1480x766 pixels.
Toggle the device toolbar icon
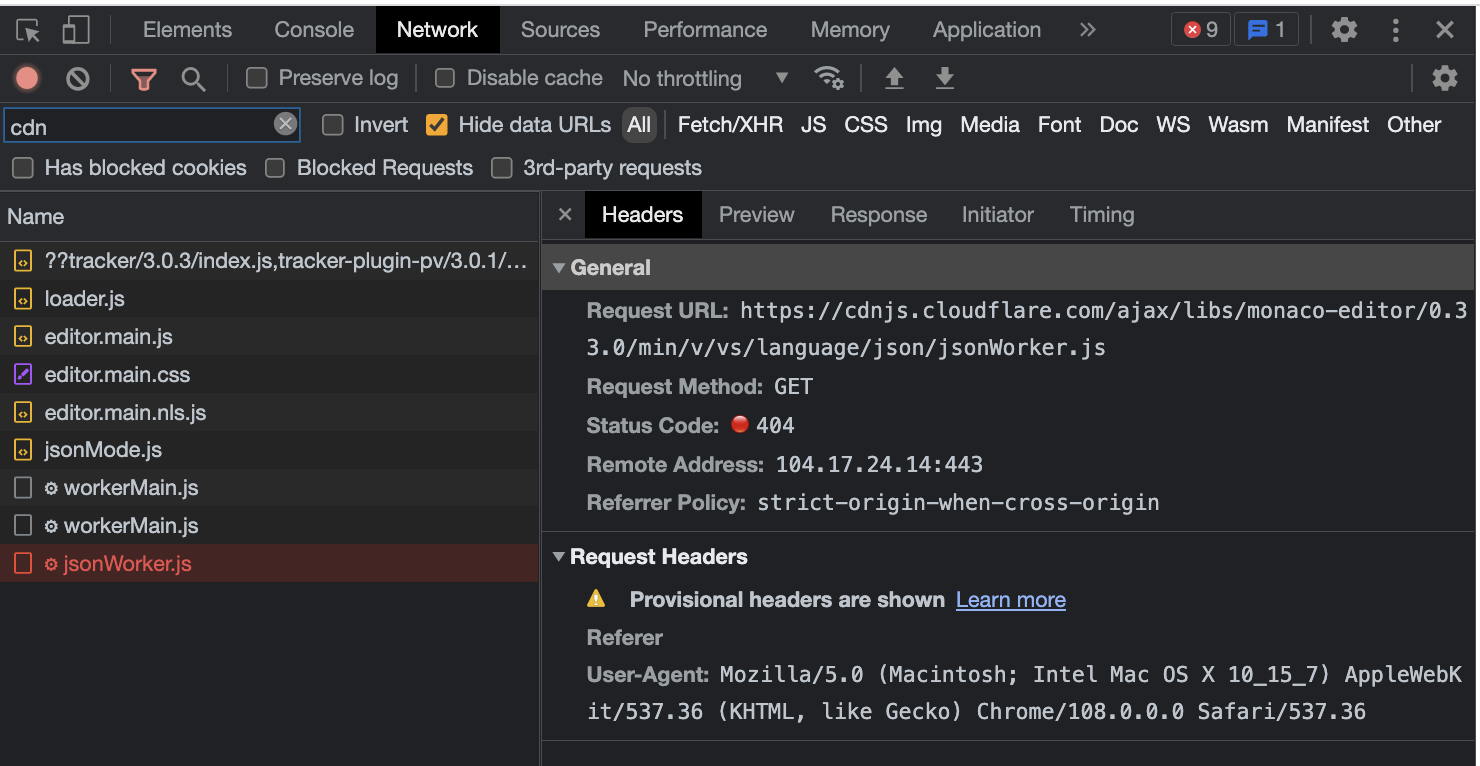click(x=75, y=29)
